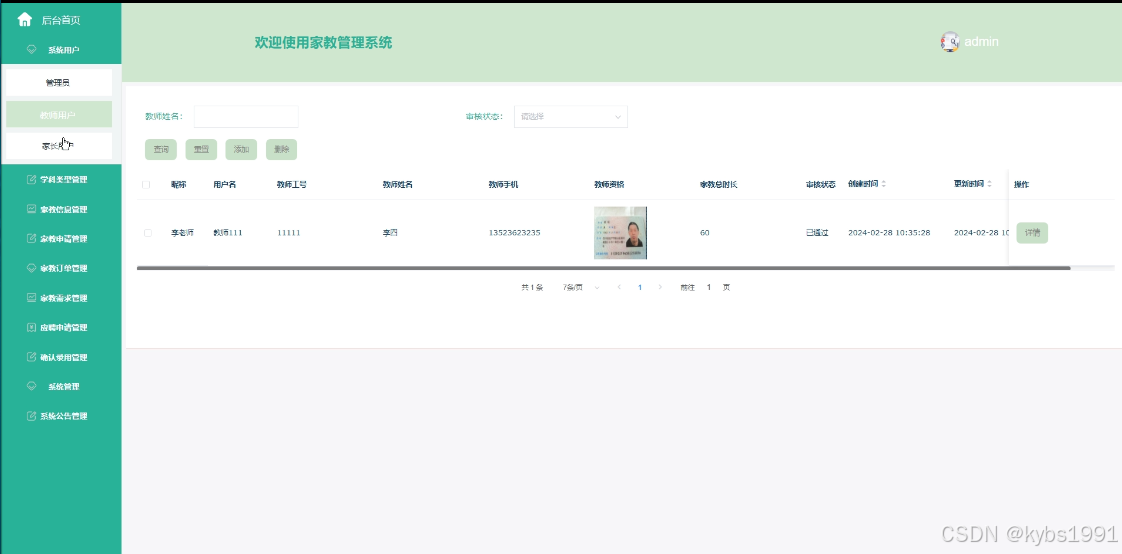Click the cell 11111
Viewport: 1122px width, 554px height.
tap(288, 233)
